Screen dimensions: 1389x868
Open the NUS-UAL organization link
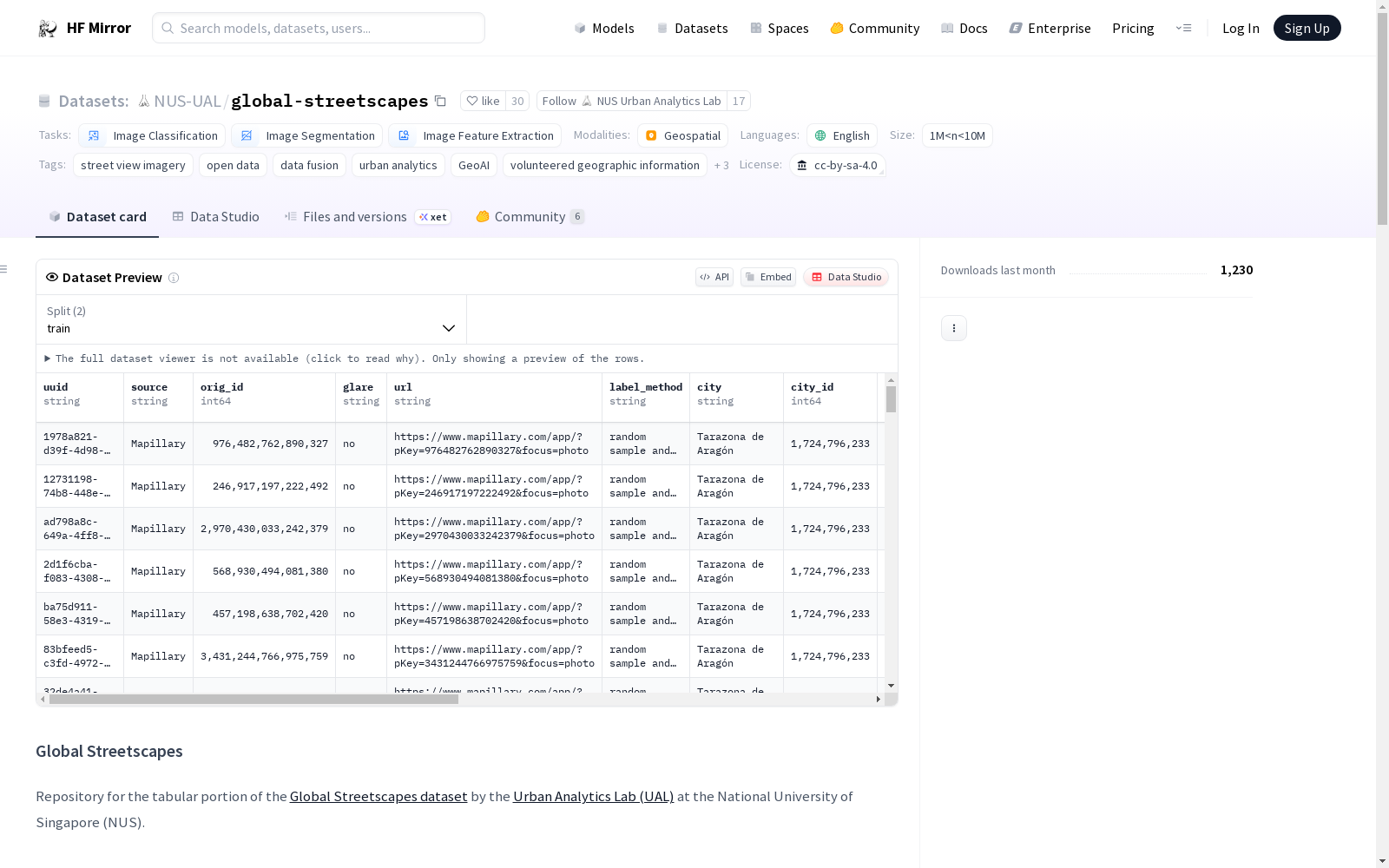click(x=188, y=101)
